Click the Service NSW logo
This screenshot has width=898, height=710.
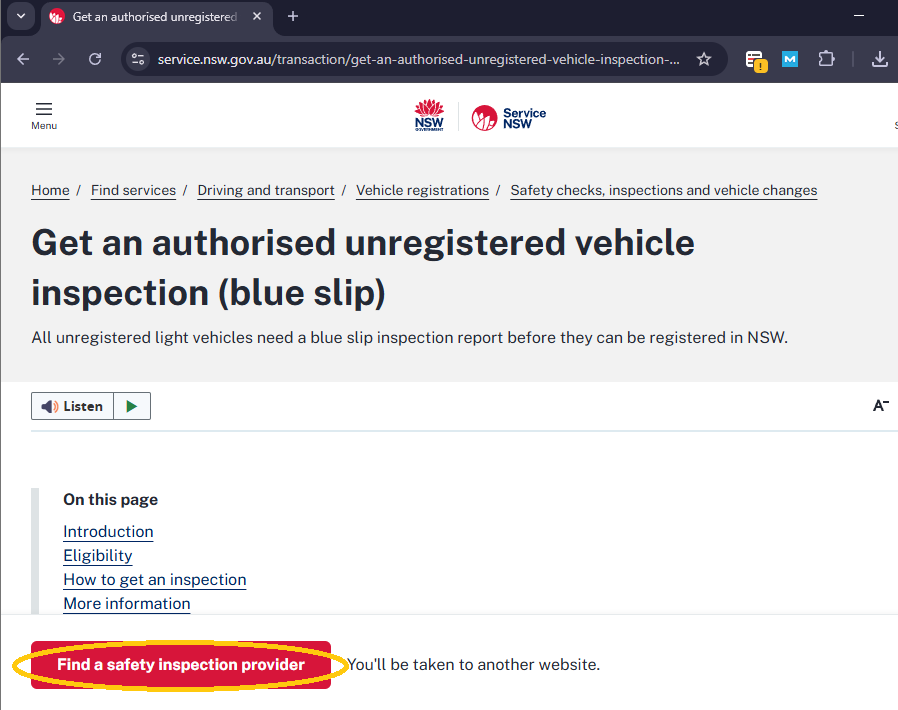(x=509, y=118)
